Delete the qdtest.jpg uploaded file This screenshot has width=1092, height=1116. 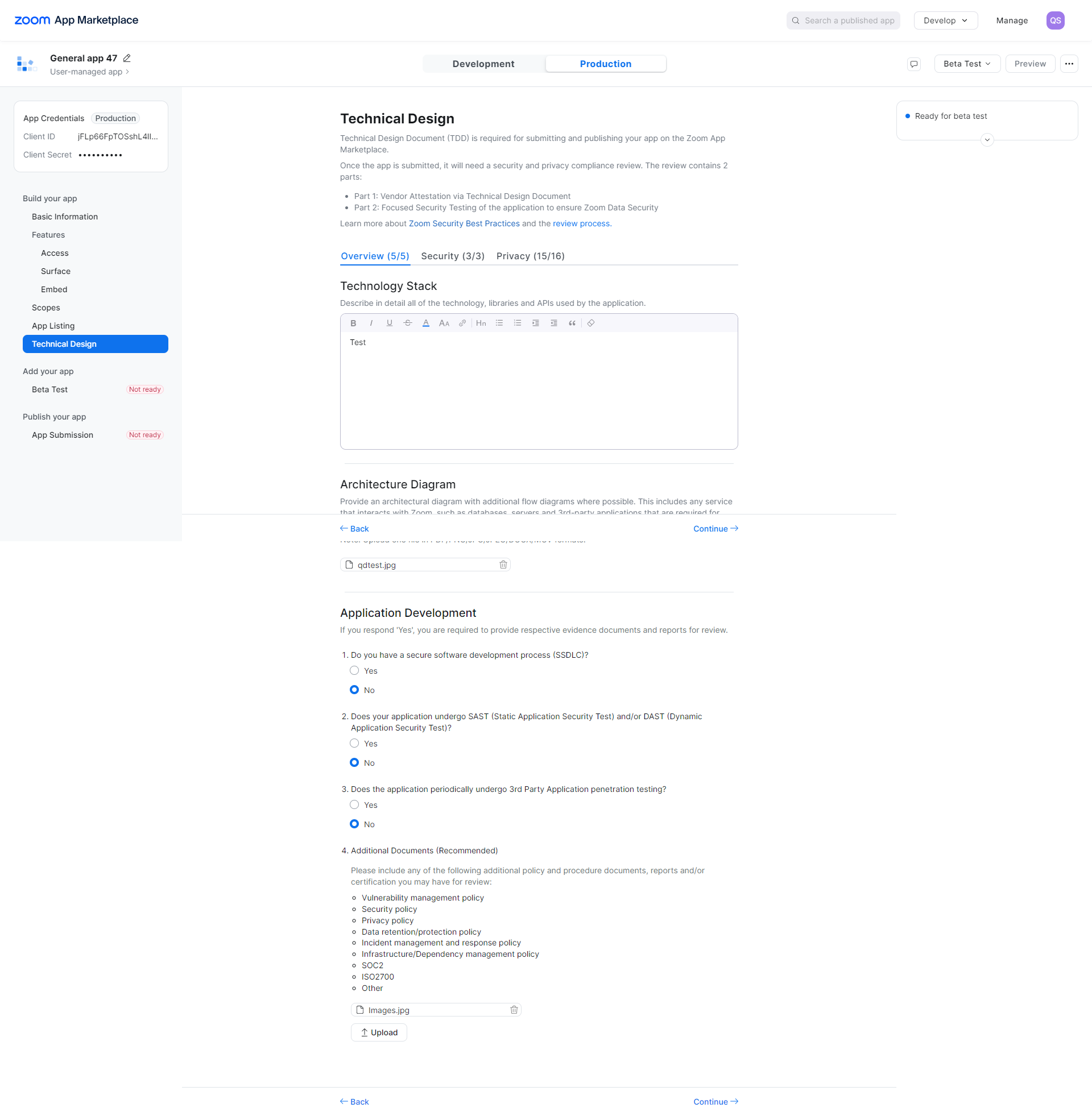point(503,565)
